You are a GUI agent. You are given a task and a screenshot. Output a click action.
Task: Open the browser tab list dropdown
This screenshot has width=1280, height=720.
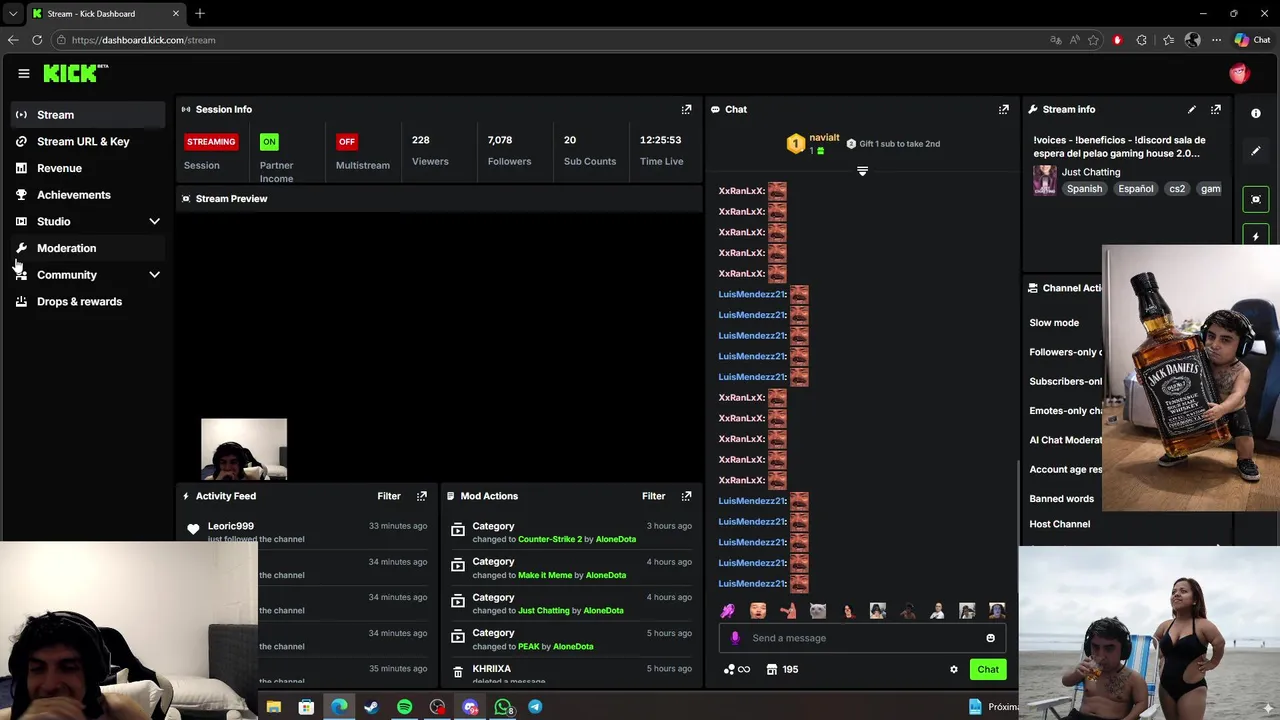(13, 14)
